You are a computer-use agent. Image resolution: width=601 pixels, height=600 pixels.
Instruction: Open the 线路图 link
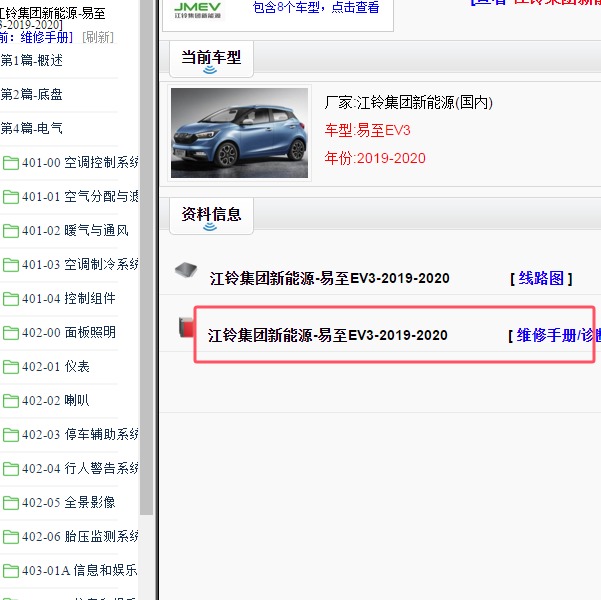click(541, 278)
